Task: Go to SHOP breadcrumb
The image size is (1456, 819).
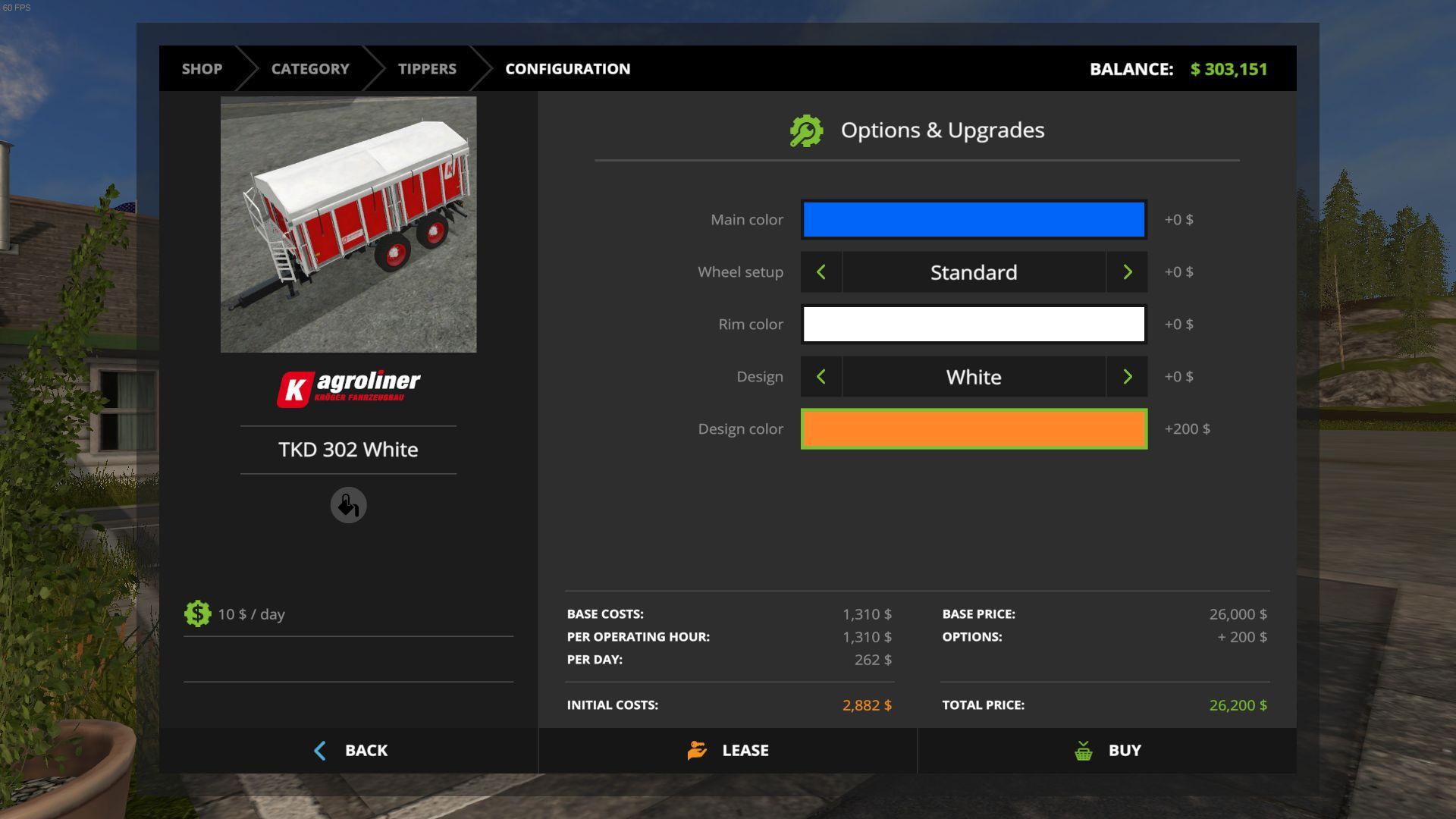Action: point(202,69)
